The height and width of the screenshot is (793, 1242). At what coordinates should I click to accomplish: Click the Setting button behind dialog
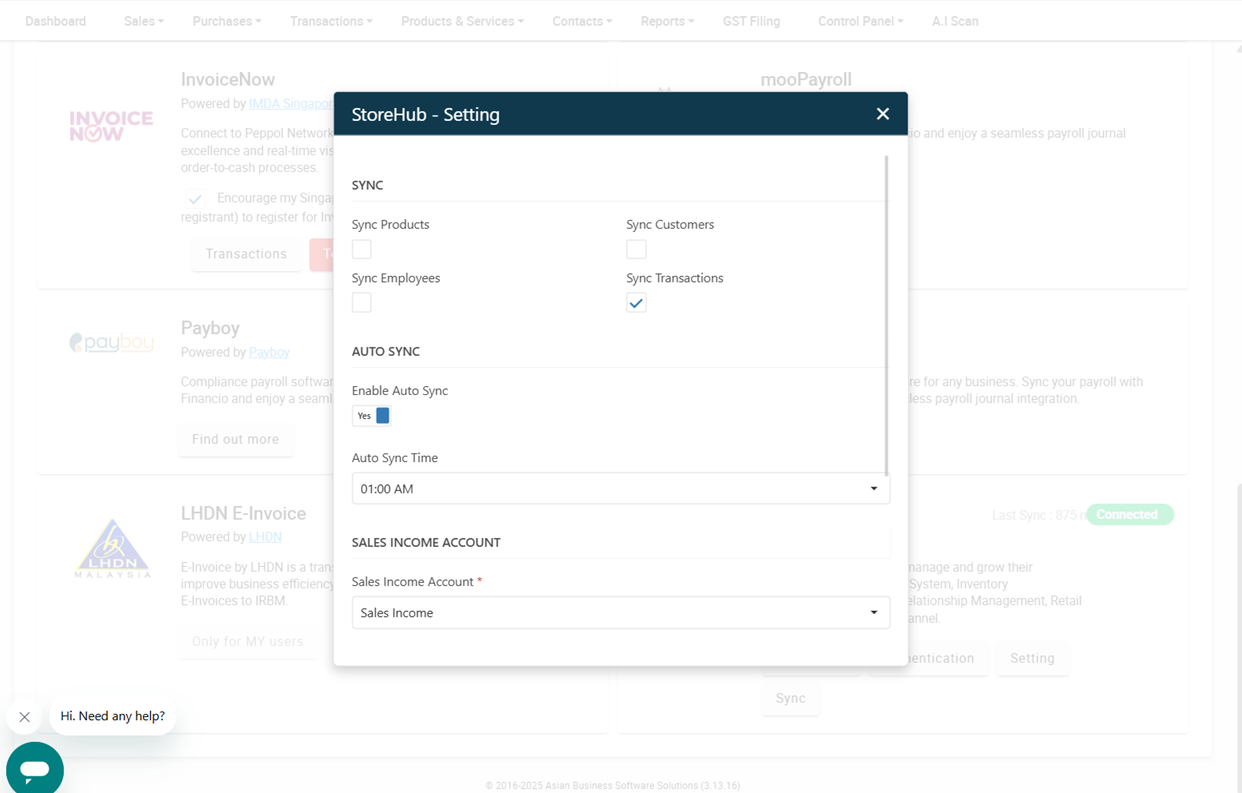1032,658
